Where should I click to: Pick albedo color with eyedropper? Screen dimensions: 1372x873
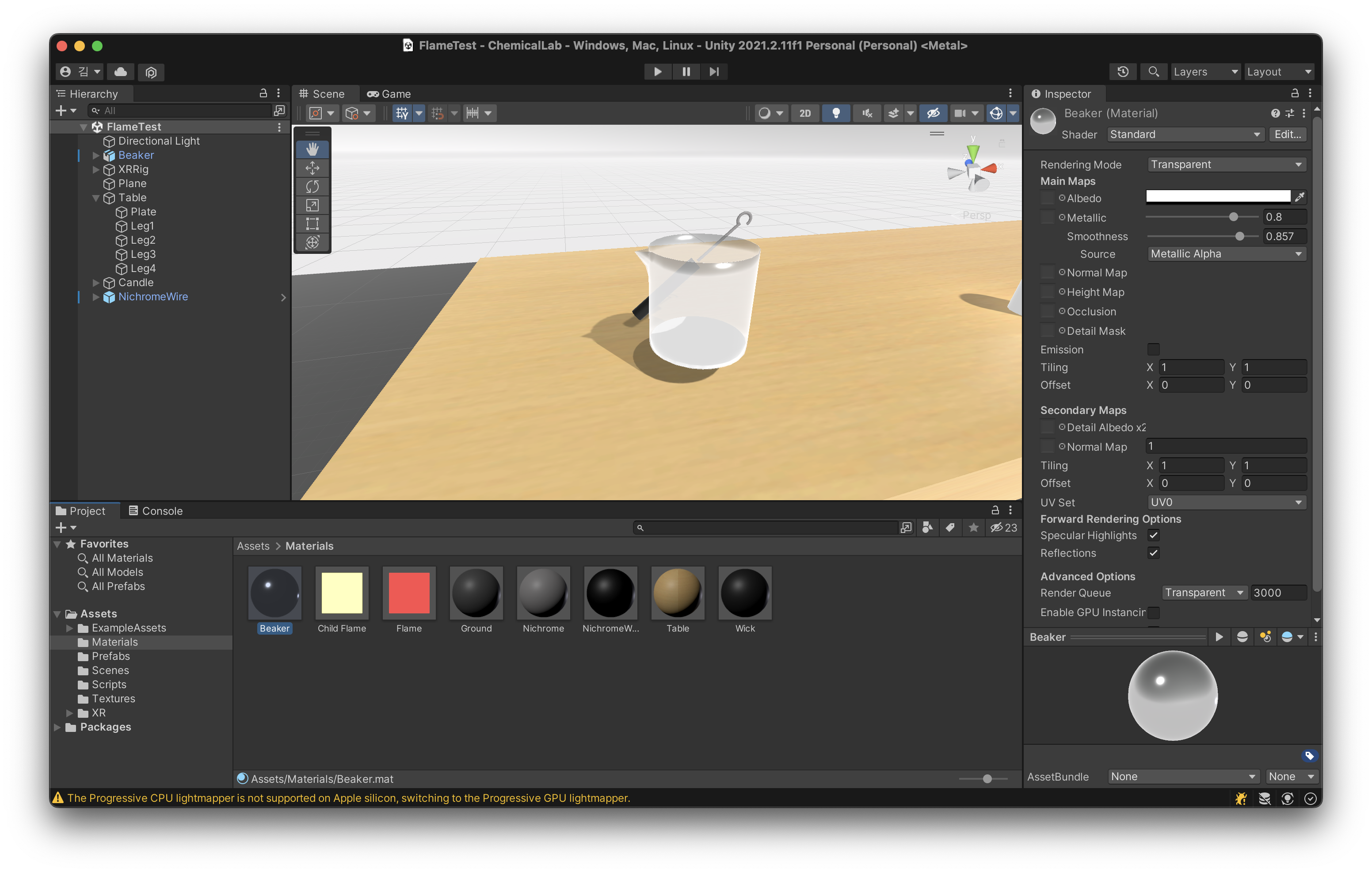[x=1300, y=197]
